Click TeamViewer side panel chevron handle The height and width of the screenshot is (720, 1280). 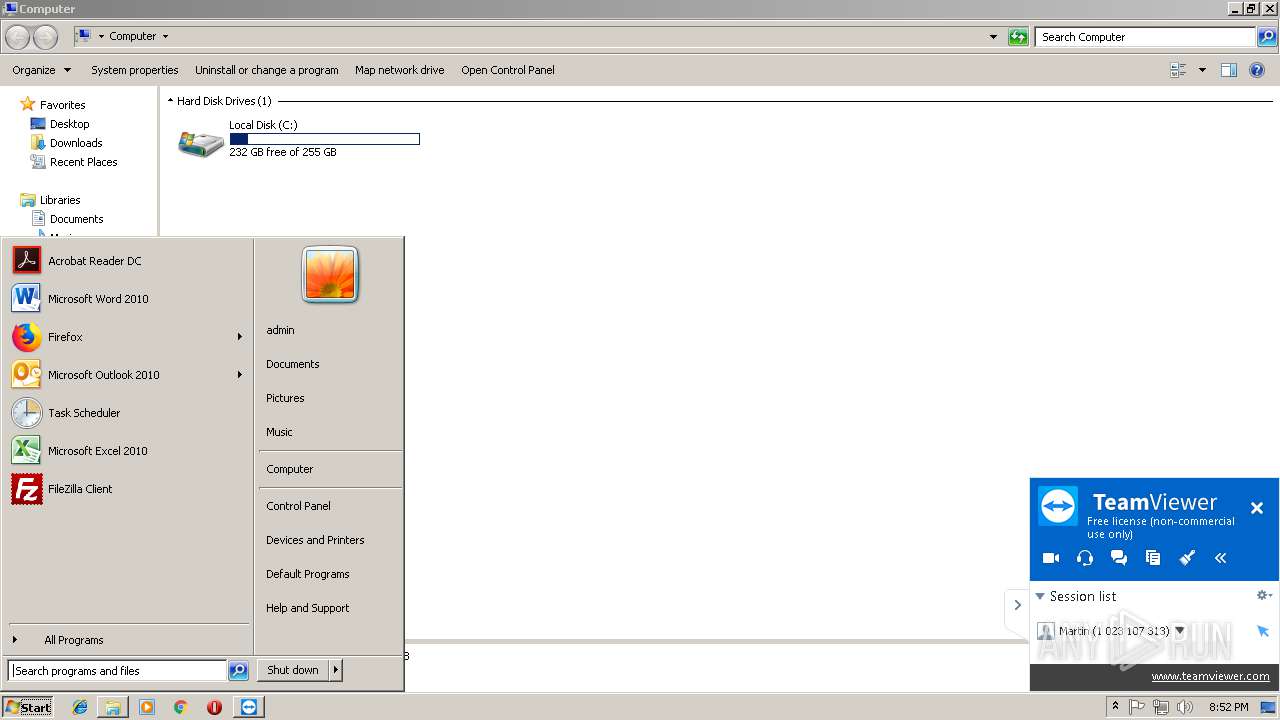point(1017,605)
